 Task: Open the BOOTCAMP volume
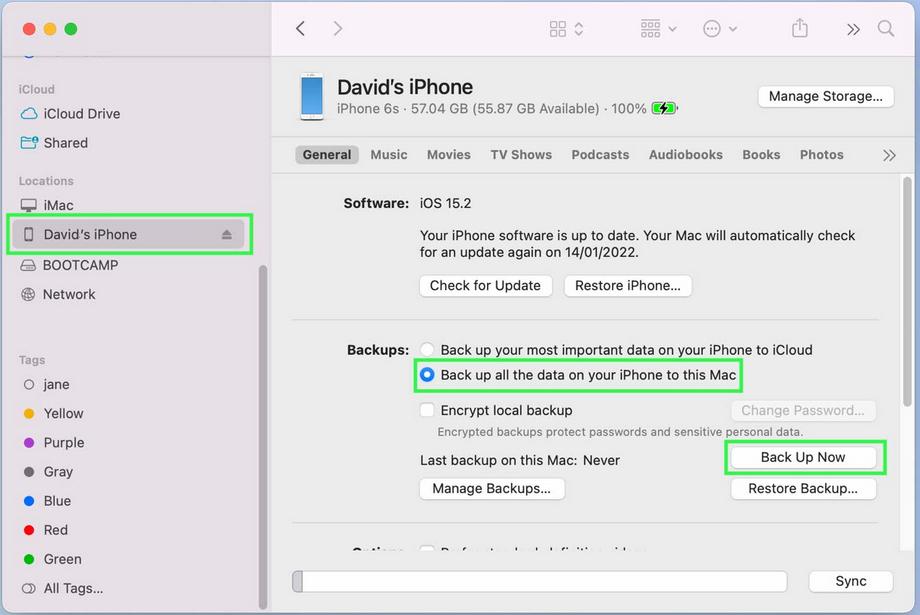(80, 265)
